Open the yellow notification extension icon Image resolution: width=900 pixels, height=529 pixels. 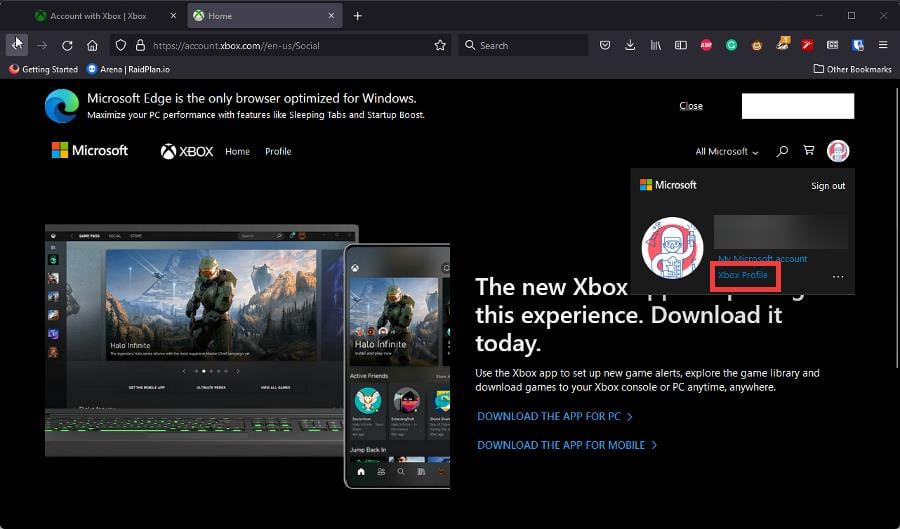782,45
